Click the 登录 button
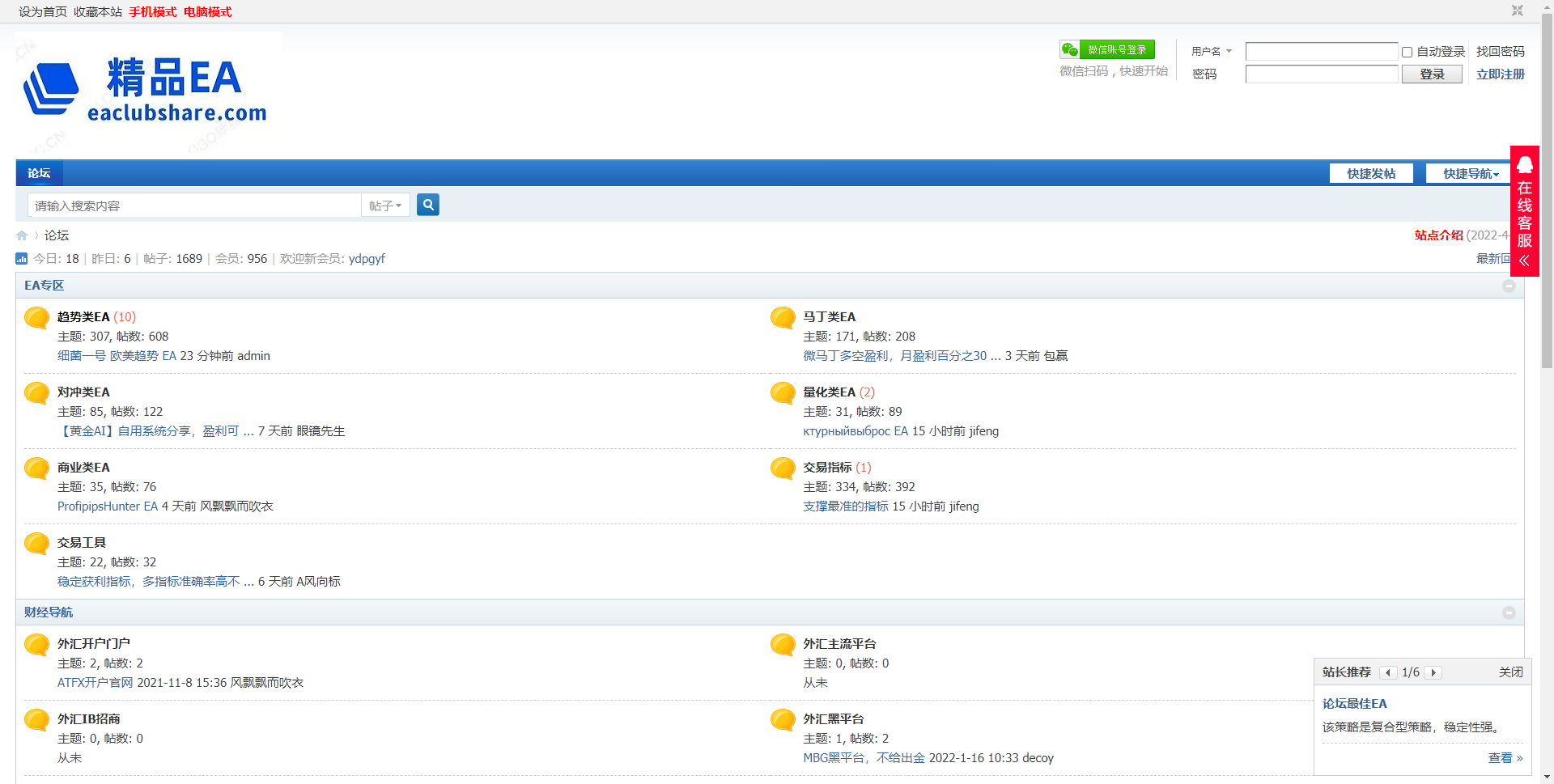Screen dimensions: 1554x784 [x=1432, y=74]
